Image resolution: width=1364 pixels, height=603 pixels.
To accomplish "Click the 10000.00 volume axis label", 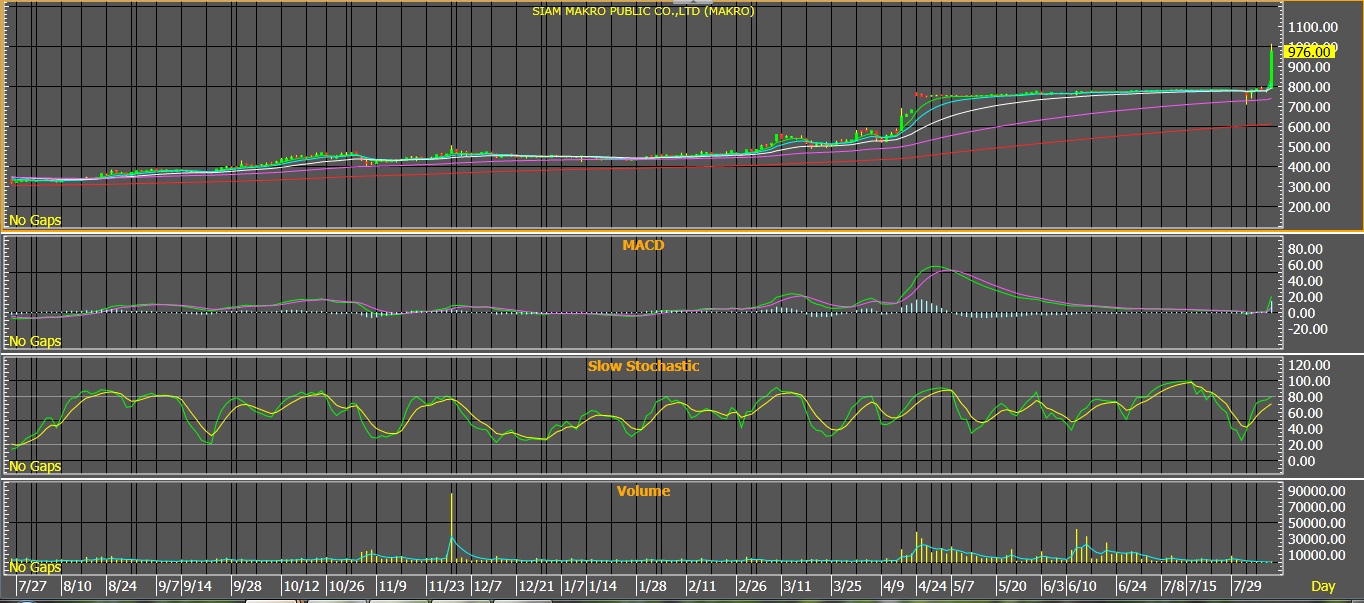I will [1318, 555].
